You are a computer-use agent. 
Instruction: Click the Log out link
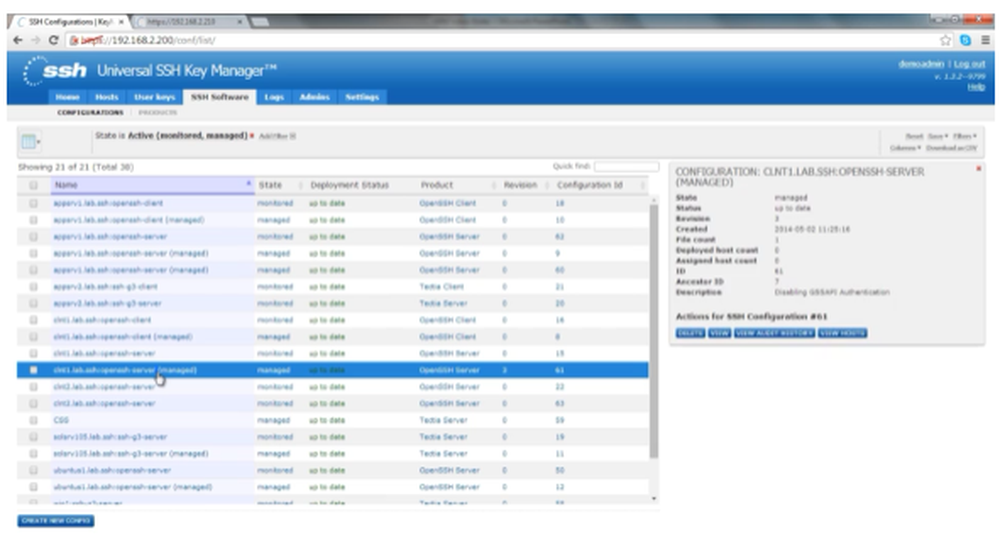pyautogui.click(x=969, y=64)
